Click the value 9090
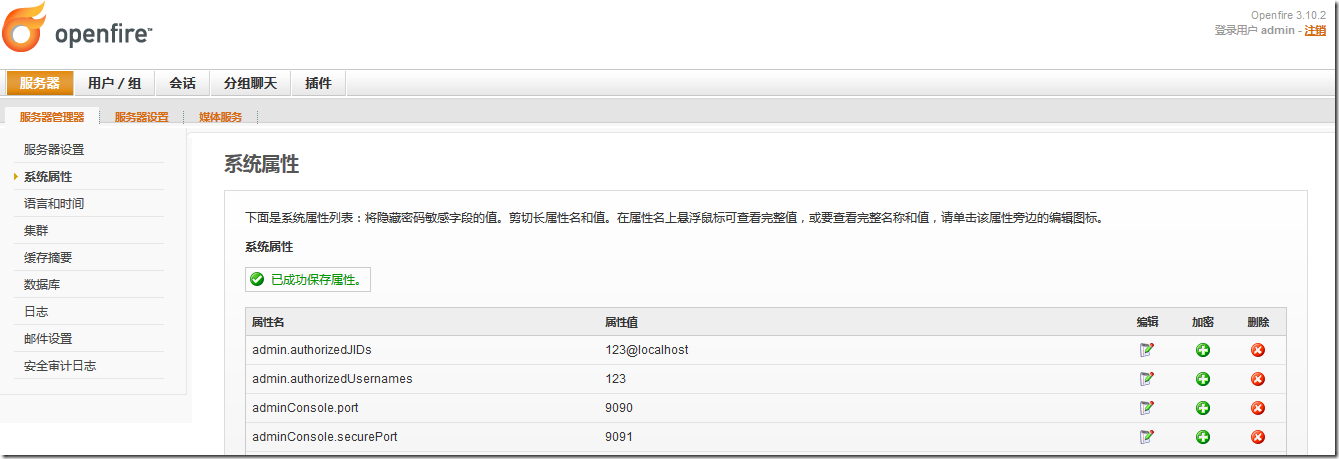 [x=619, y=408]
